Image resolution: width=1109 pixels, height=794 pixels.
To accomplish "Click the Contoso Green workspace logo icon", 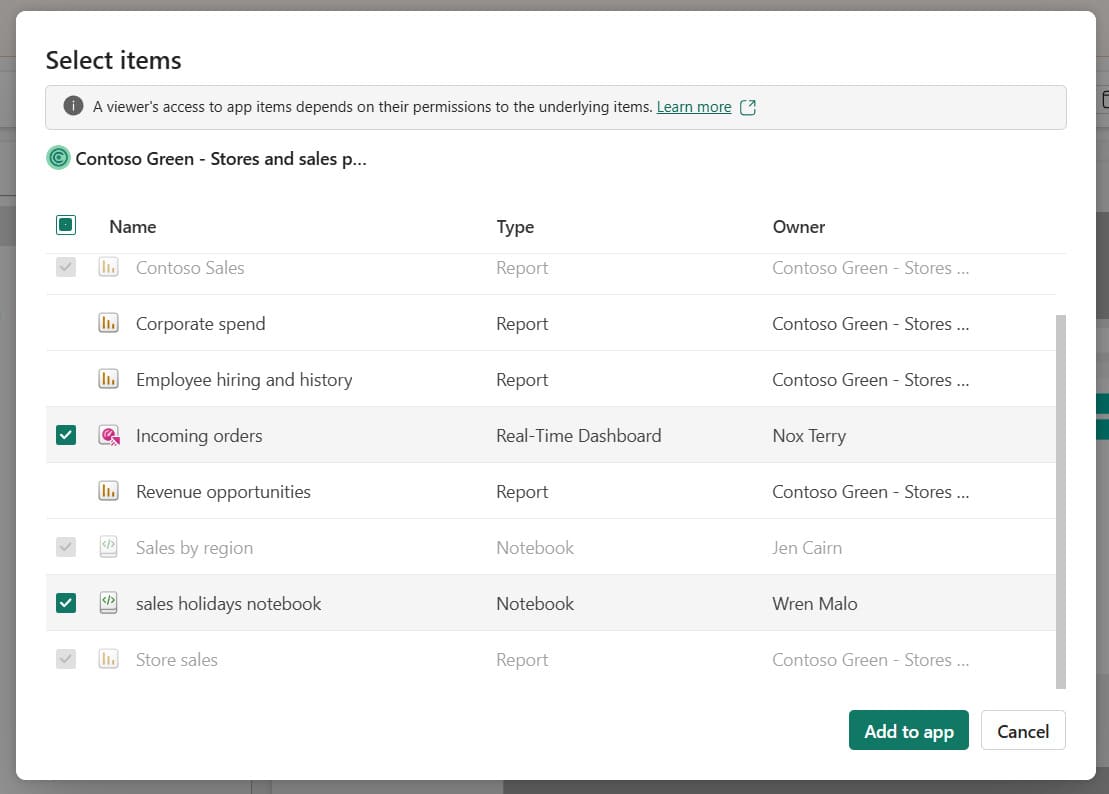I will [x=59, y=158].
